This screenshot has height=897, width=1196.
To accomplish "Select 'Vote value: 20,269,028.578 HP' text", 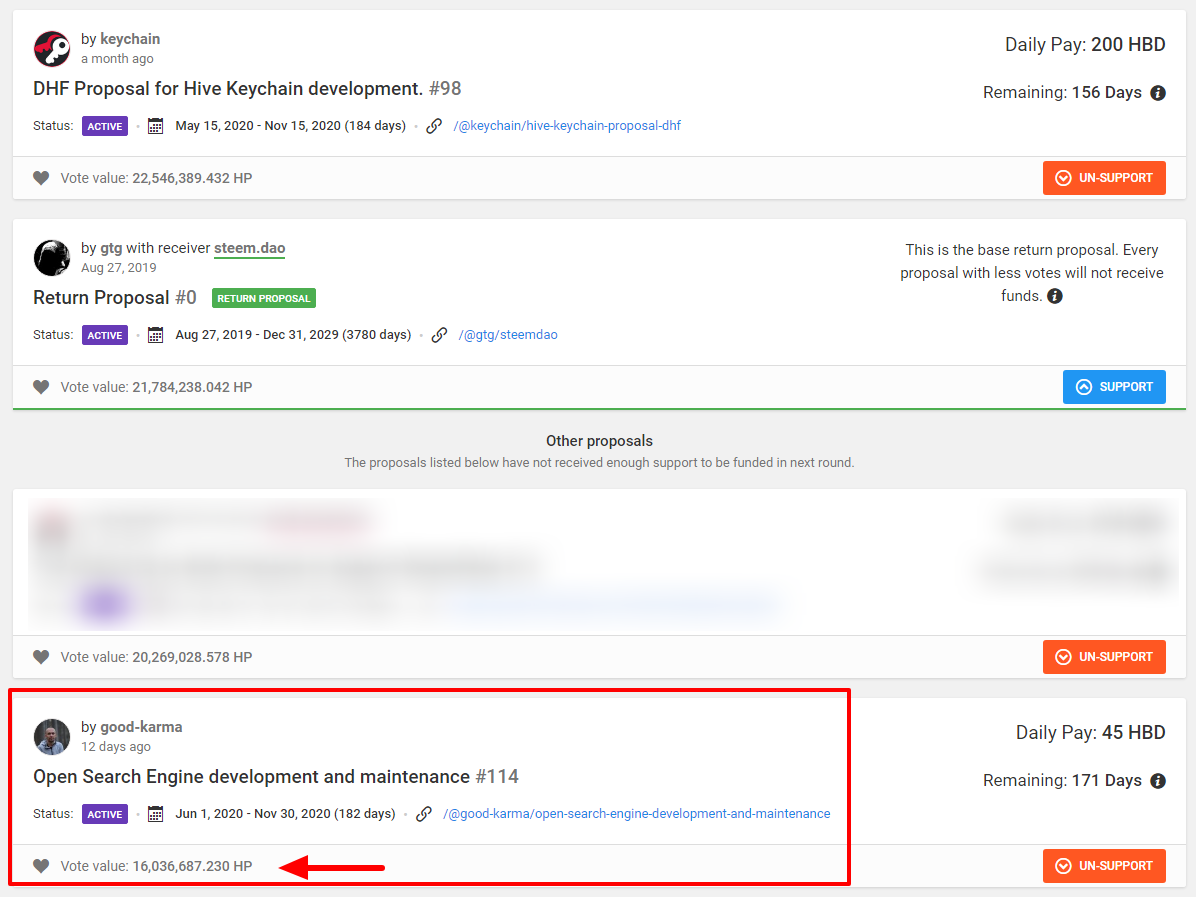I will click(156, 657).
